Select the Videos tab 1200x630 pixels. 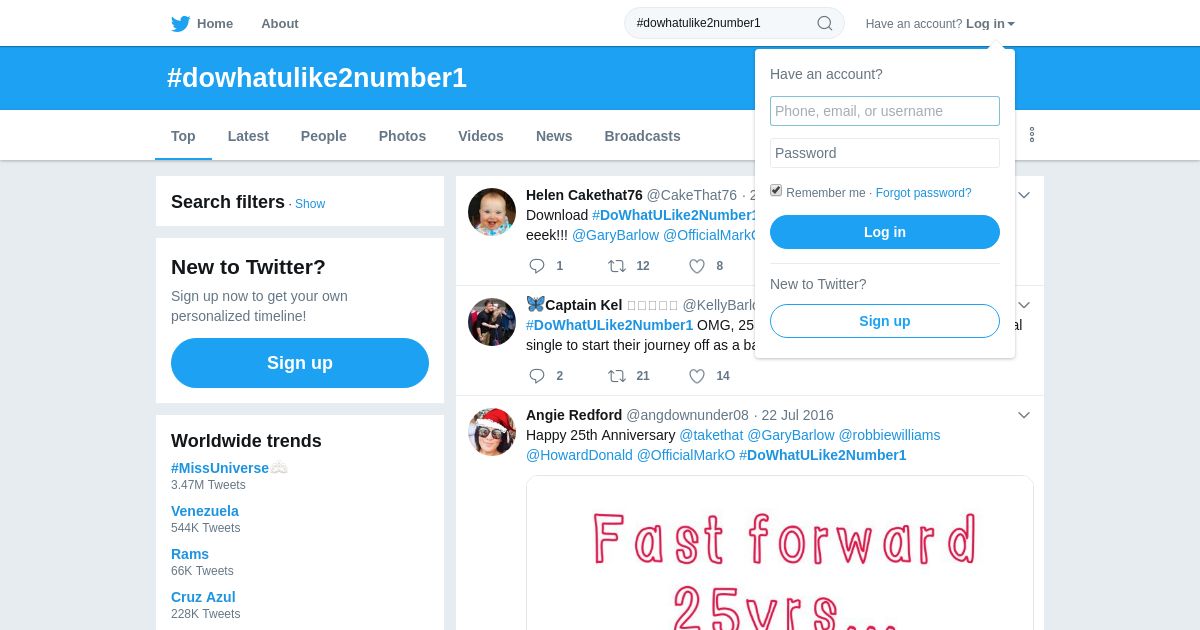481,136
